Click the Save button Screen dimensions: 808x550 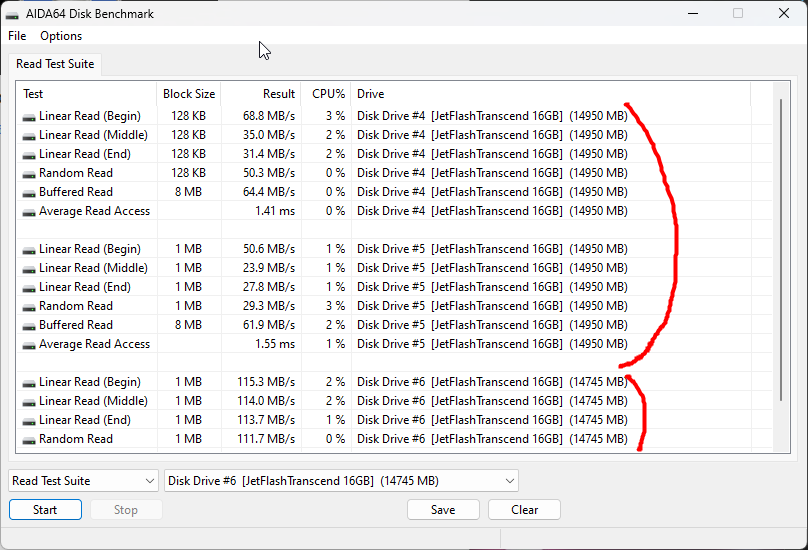click(443, 510)
